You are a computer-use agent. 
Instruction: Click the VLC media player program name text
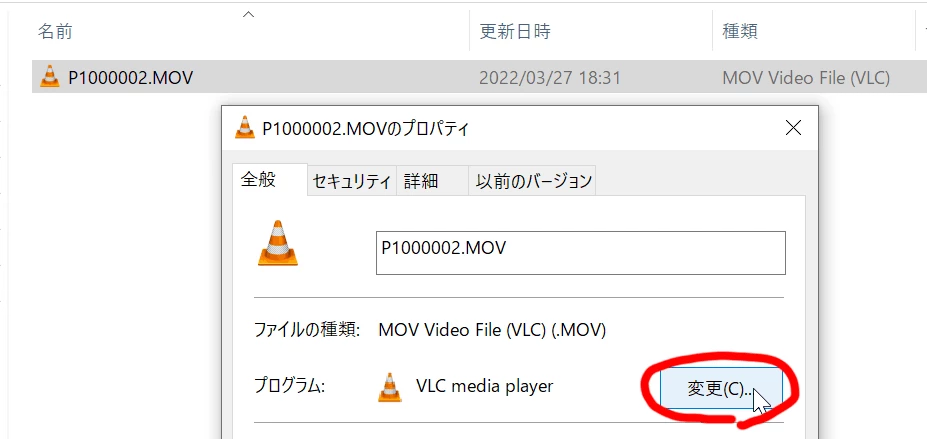pyautogui.click(x=485, y=386)
